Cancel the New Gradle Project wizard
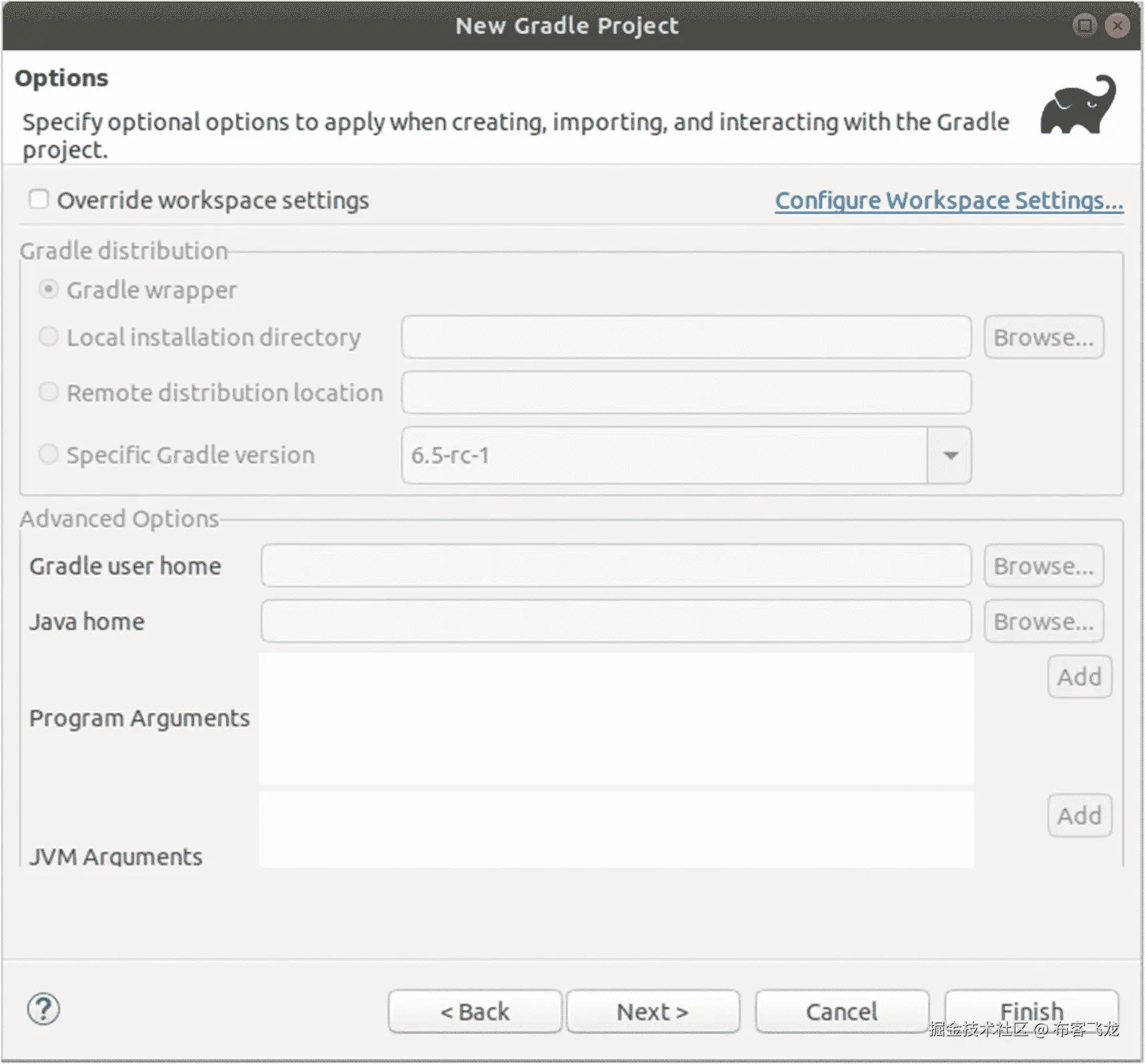This screenshot has height=1064, width=1145. [842, 1012]
